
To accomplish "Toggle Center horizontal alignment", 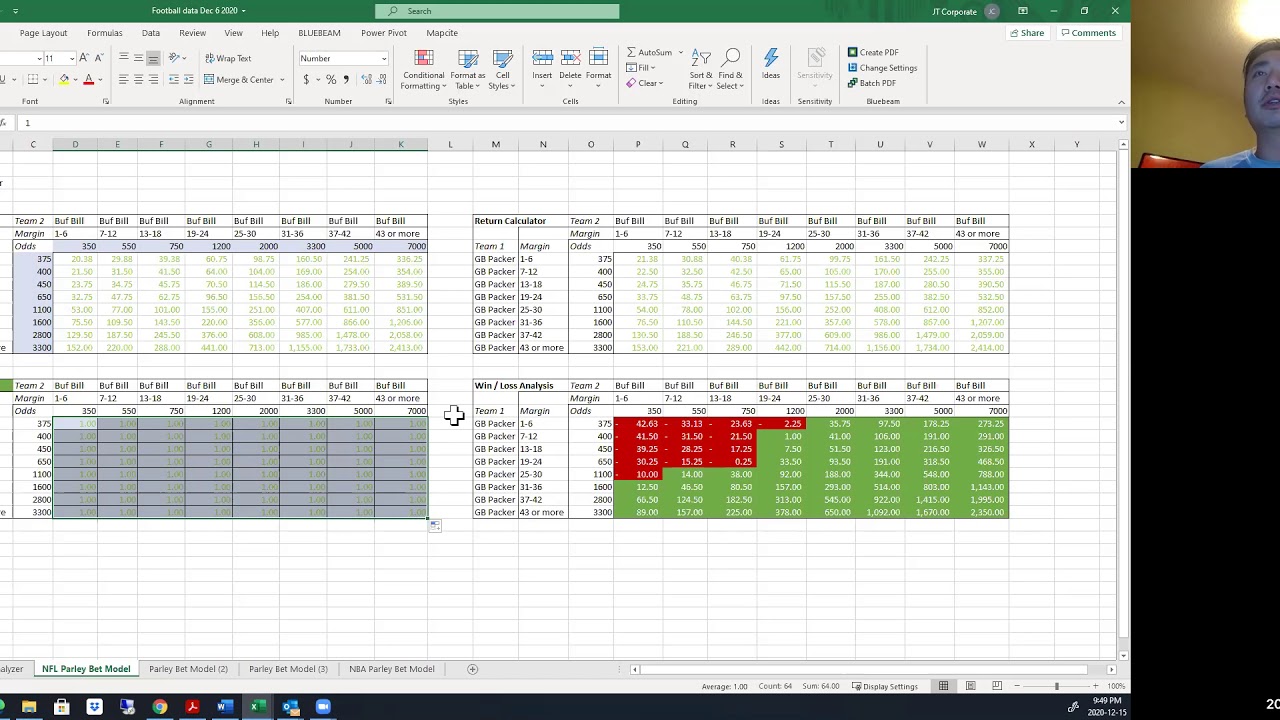I will pos(138,80).
